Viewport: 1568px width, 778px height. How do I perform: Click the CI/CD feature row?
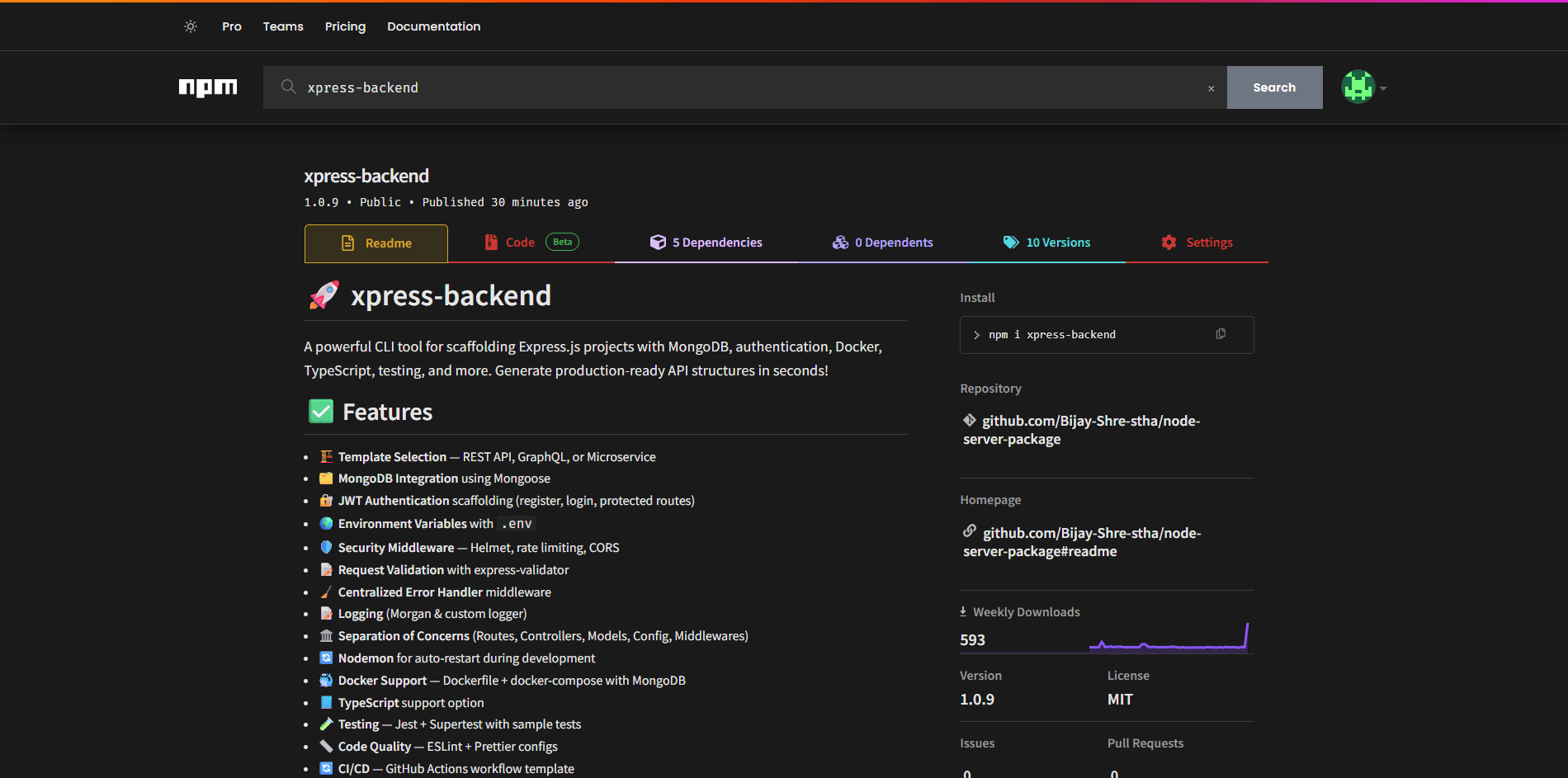(447, 769)
